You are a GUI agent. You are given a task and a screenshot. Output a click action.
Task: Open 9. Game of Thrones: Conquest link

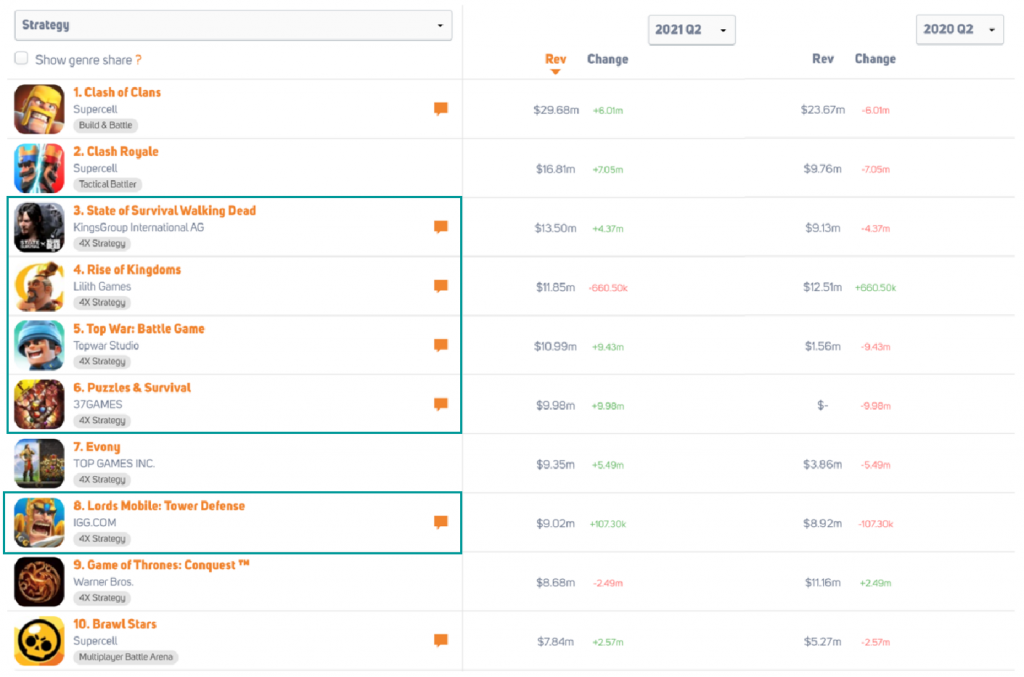tap(161, 565)
